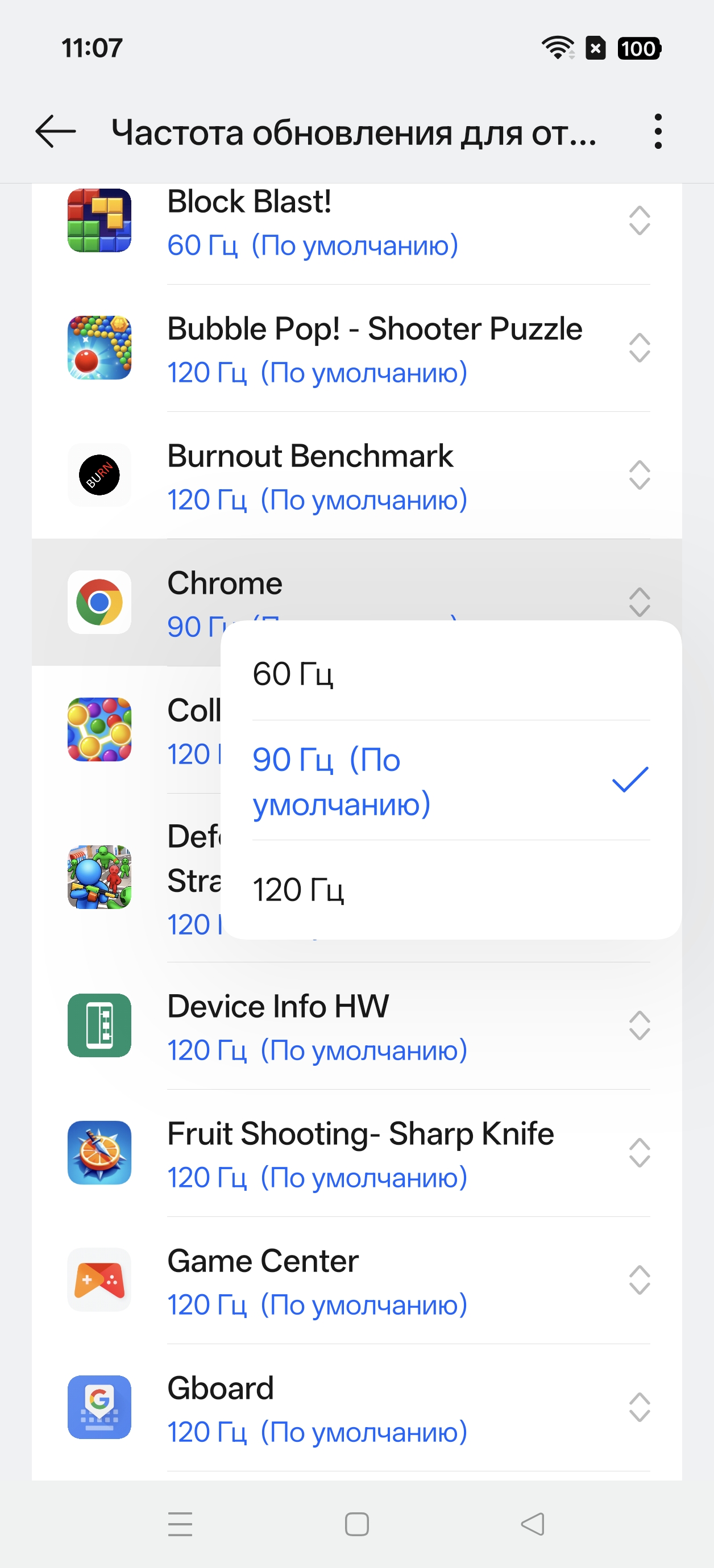Tap the Burnout Benchmark app icon

click(99, 475)
